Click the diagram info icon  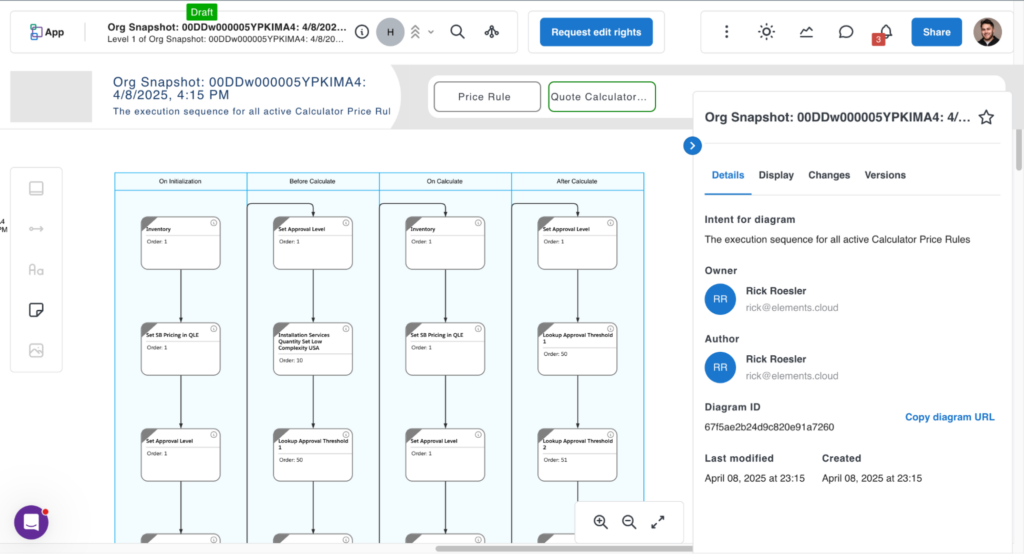click(x=361, y=32)
